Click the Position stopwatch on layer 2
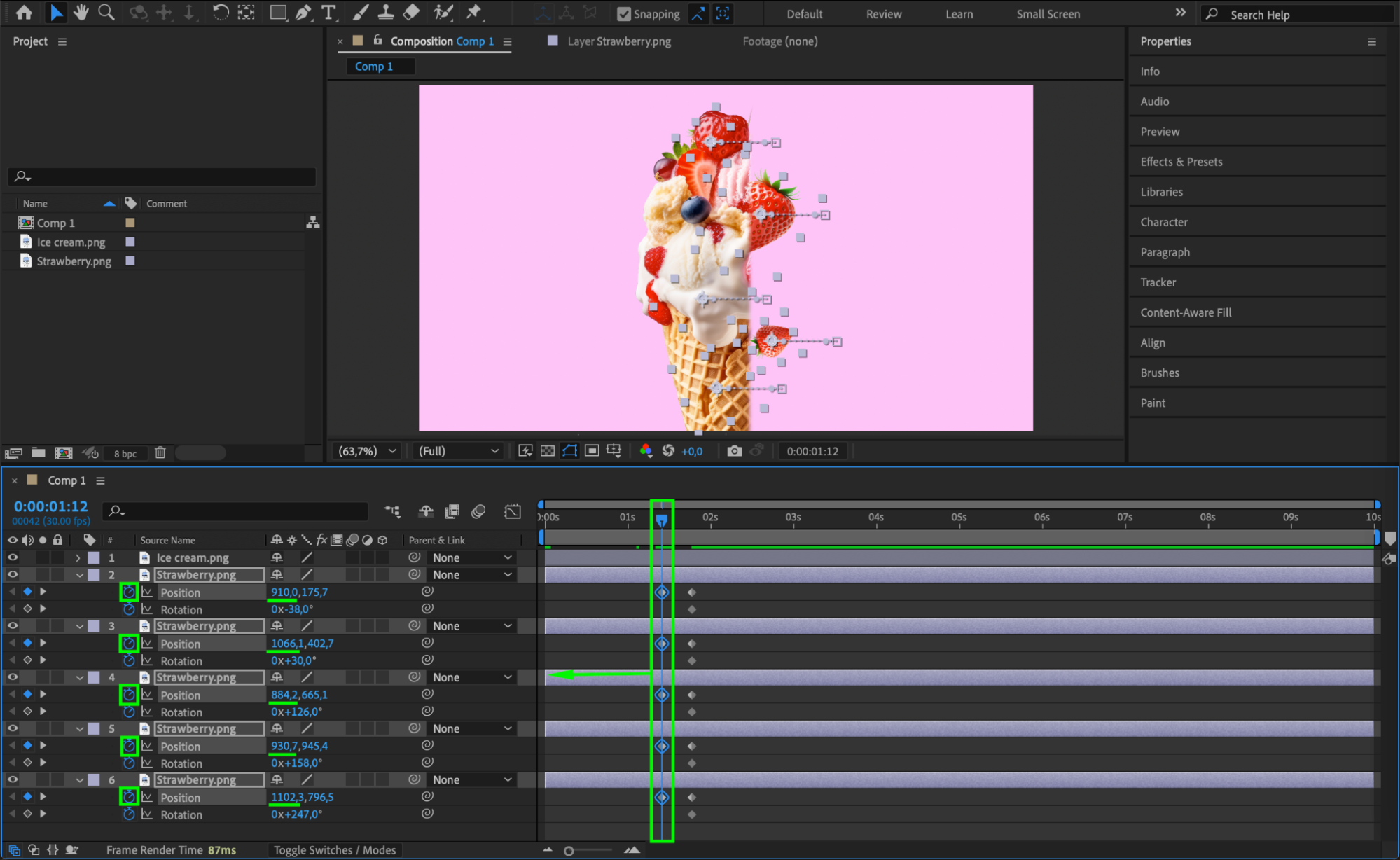This screenshot has height=860, width=1400. 129,592
